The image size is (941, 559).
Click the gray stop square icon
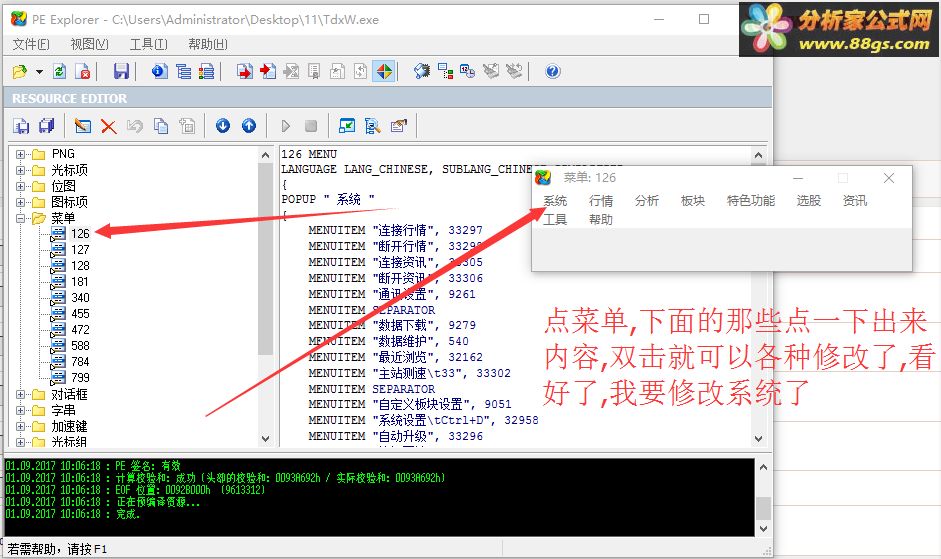[311, 126]
